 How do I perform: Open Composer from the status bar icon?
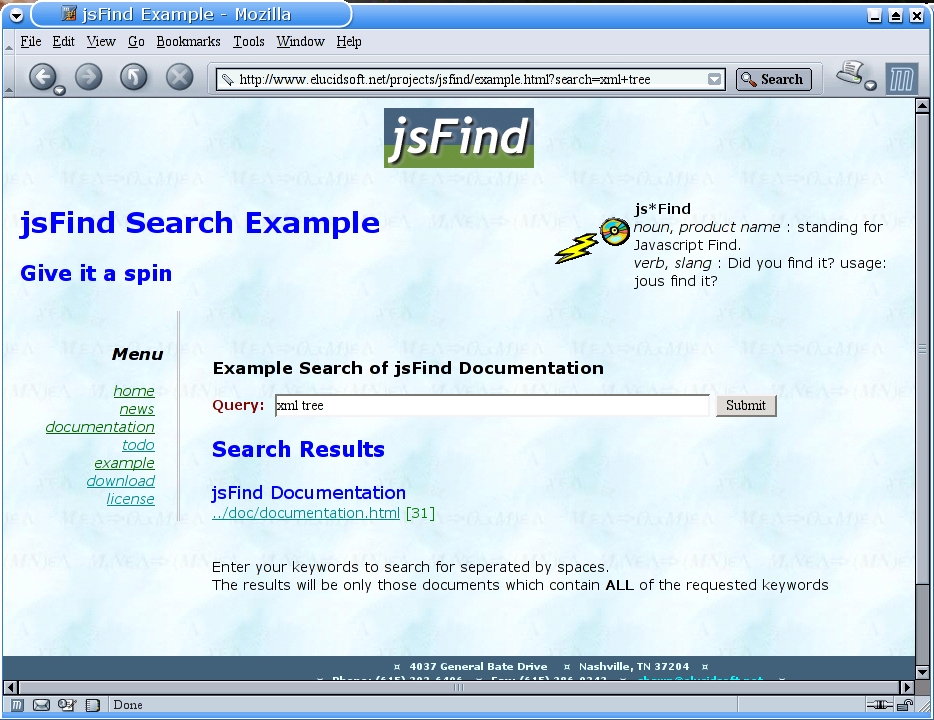point(67,705)
